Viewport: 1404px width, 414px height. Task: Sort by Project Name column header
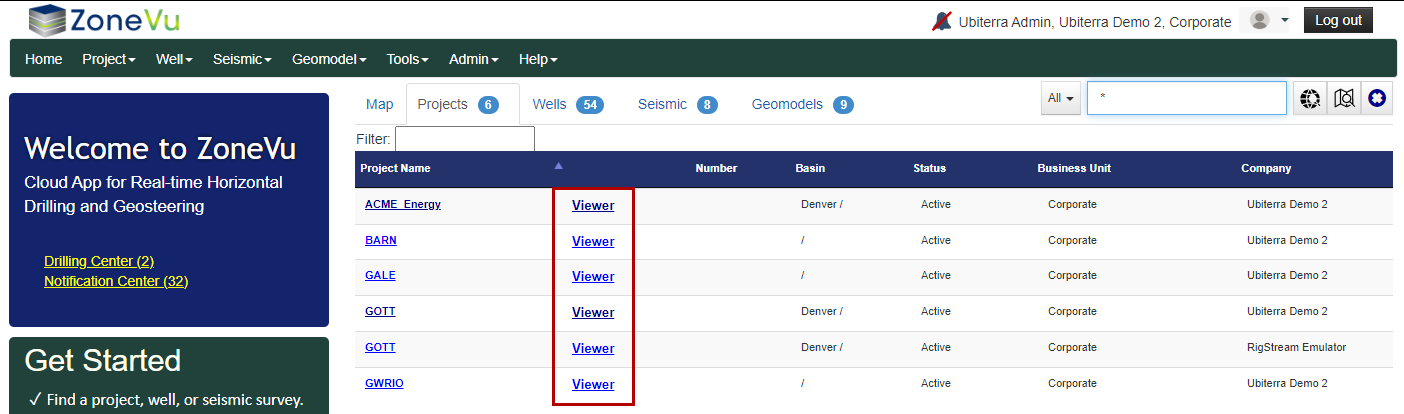click(x=396, y=168)
